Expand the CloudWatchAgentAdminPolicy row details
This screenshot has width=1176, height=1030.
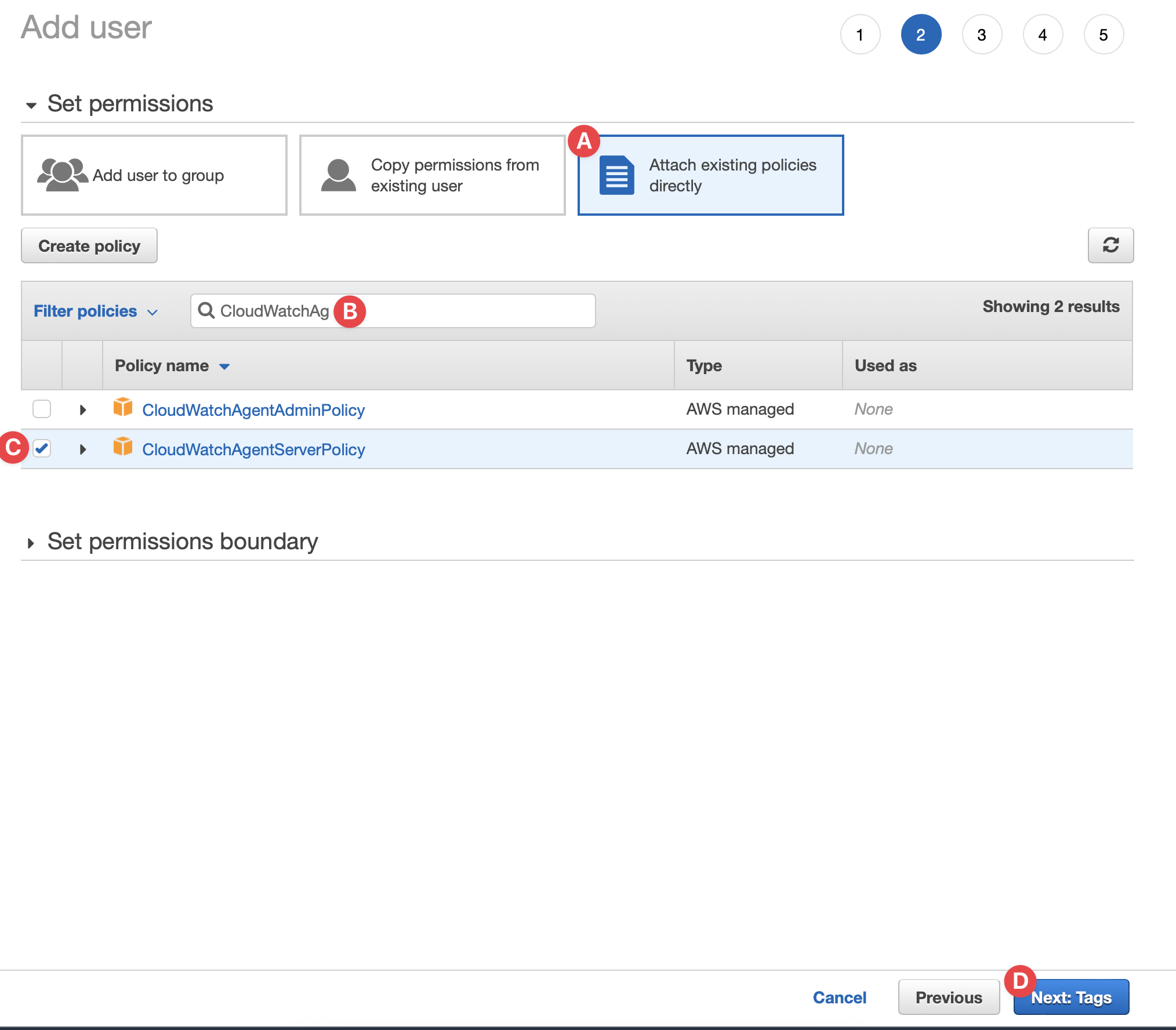[83, 410]
